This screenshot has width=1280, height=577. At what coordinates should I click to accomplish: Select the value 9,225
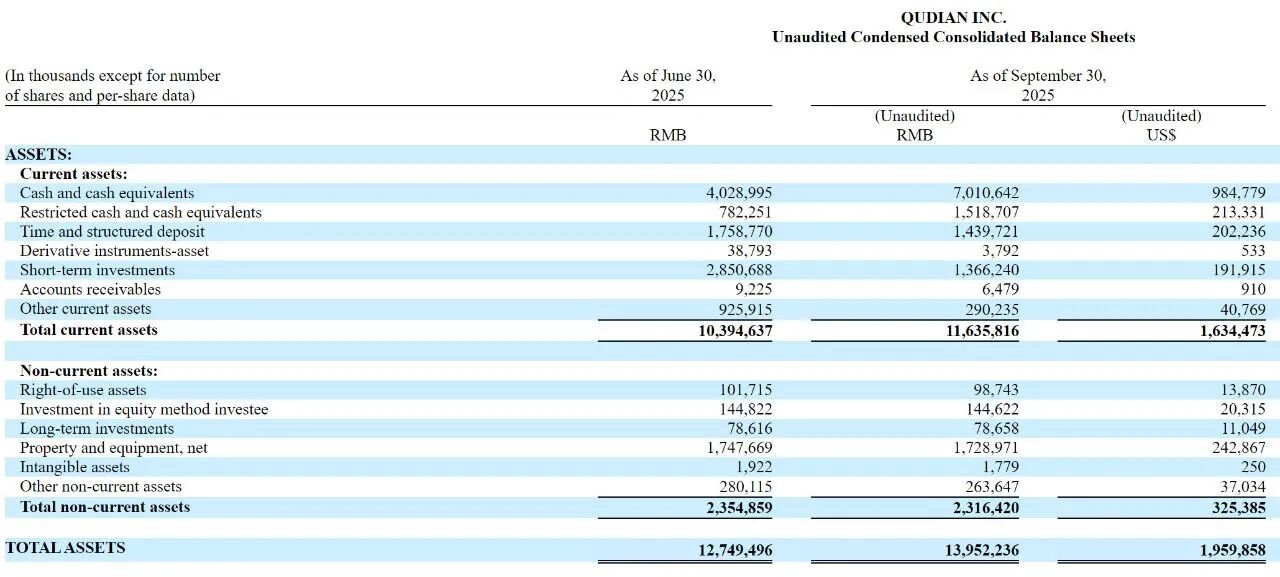click(754, 289)
